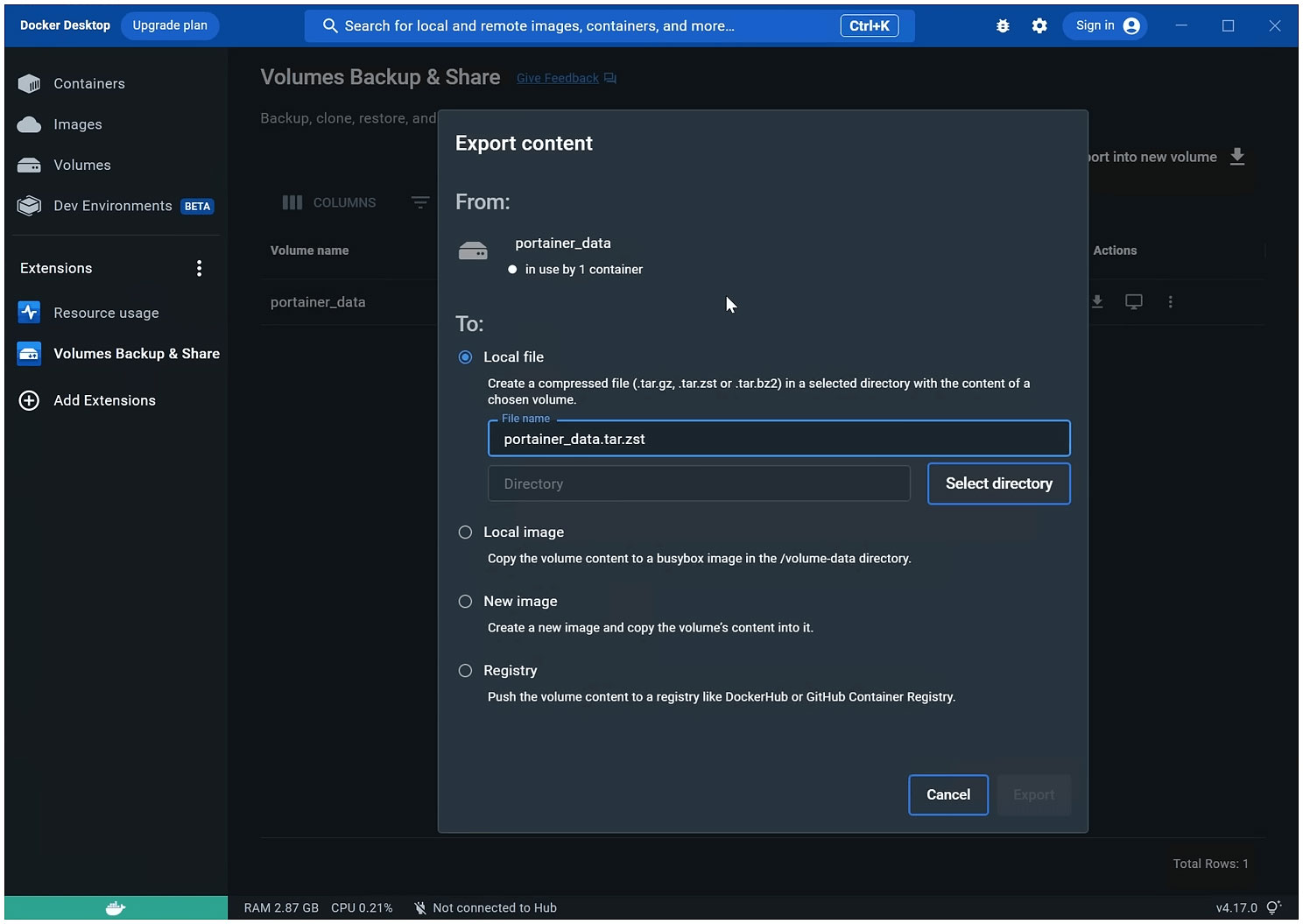Click monitor icon in portainer_data row actions
Viewport: 1303px width, 924px height.
point(1134,302)
